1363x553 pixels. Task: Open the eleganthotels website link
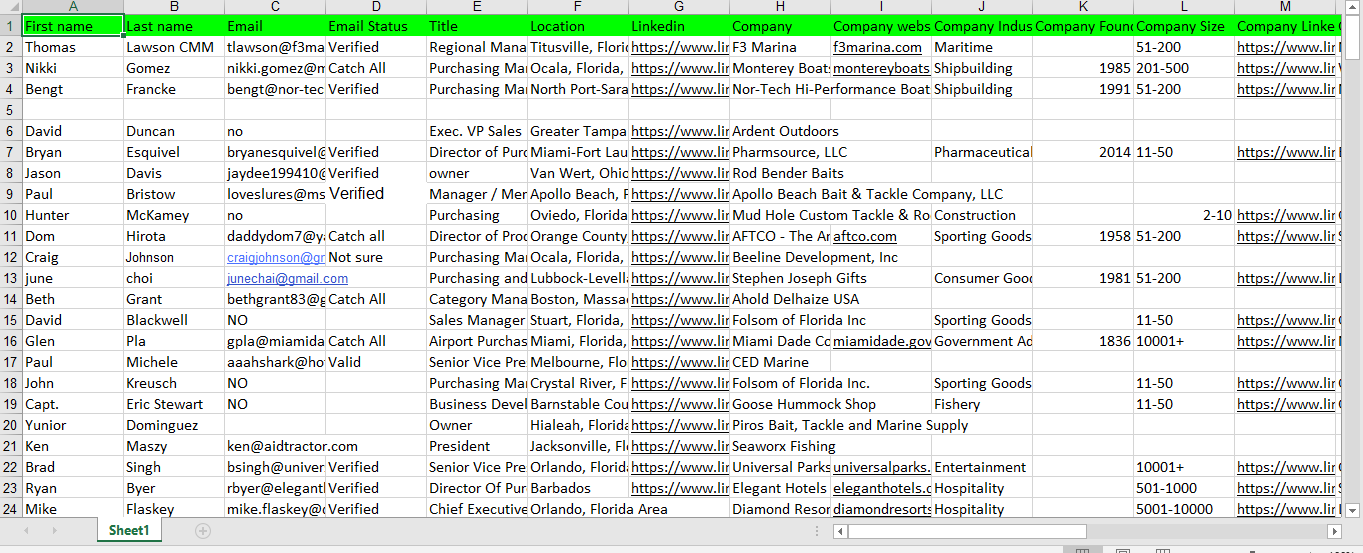pyautogui.click(x=881, y=488)
